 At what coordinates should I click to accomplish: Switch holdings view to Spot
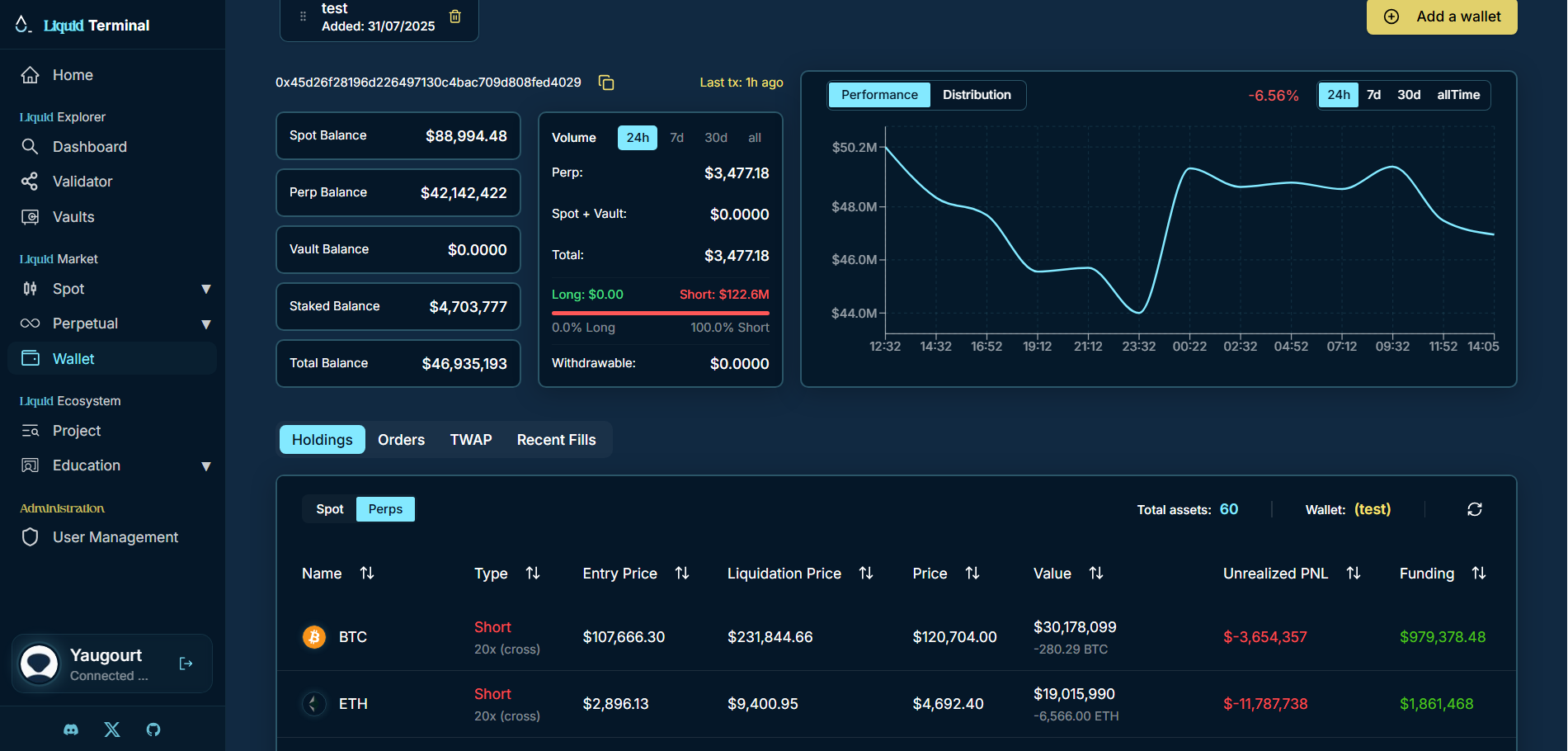point(329,509)
